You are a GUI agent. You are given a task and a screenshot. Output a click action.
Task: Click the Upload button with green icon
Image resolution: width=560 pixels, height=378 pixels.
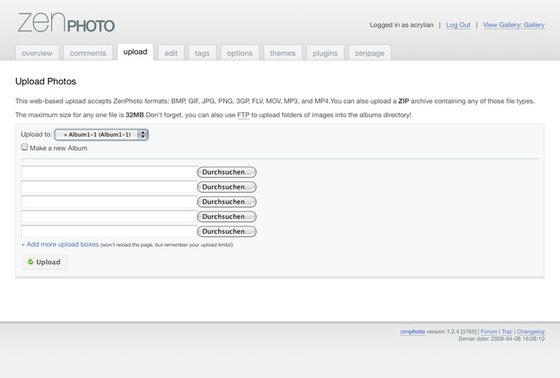pyautogui.click(x=44, y=262)
